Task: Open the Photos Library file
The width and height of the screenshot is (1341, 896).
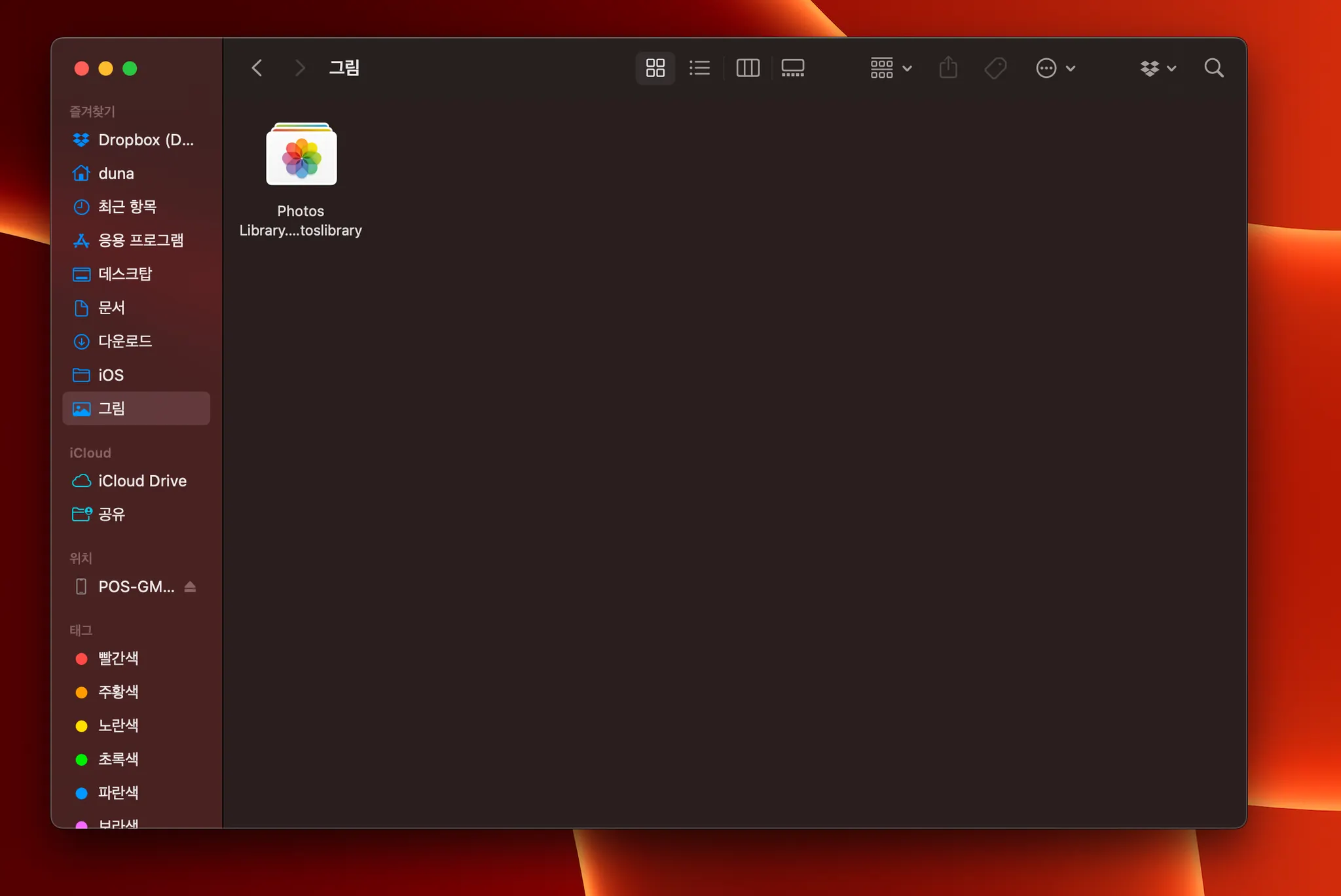Action: (301, 155)
